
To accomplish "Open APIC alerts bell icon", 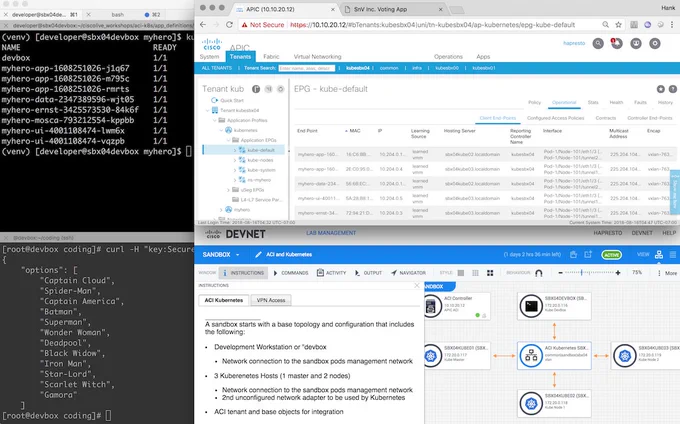I will click(617, 43).
